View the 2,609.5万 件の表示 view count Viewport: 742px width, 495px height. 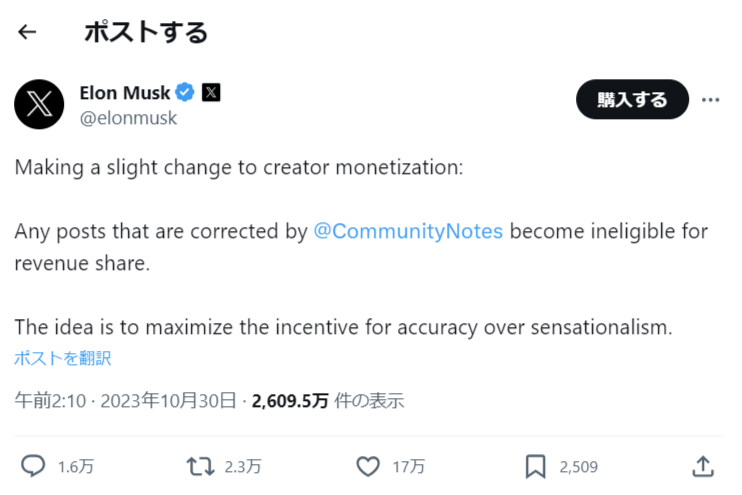point(328,401)
